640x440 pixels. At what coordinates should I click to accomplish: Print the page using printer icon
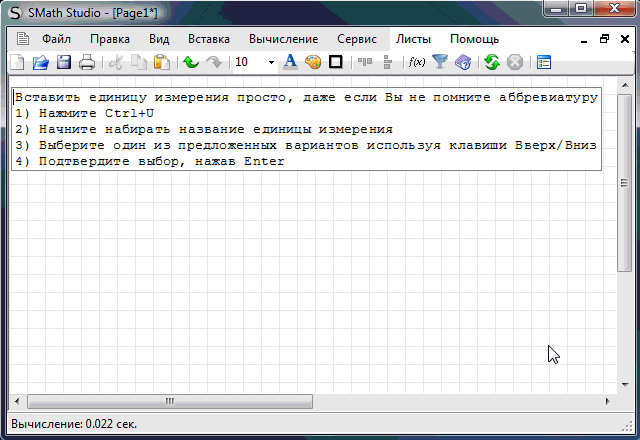click(87, 62)
